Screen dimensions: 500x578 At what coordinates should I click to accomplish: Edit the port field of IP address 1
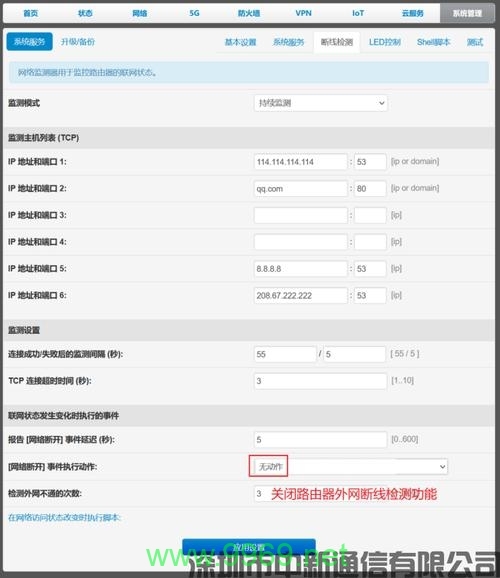370,162
